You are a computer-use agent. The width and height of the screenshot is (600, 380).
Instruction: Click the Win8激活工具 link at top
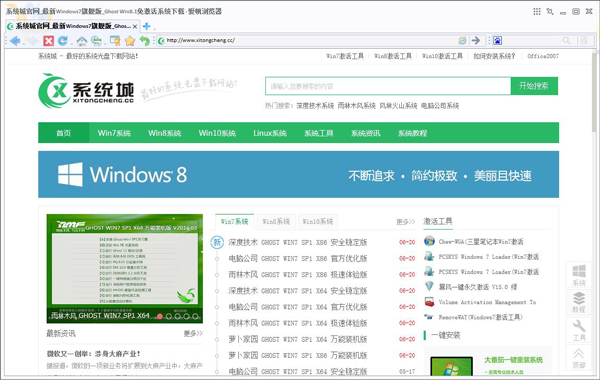393,56
